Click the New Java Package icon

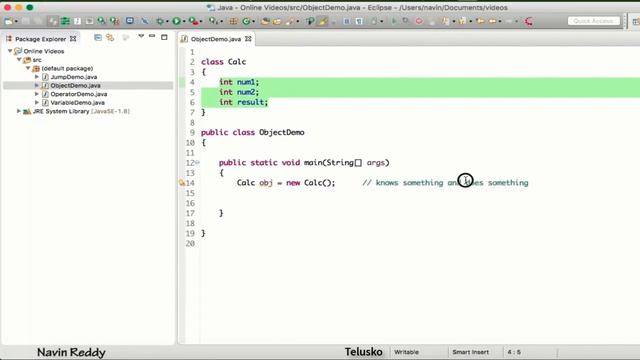tap(233, 21)
